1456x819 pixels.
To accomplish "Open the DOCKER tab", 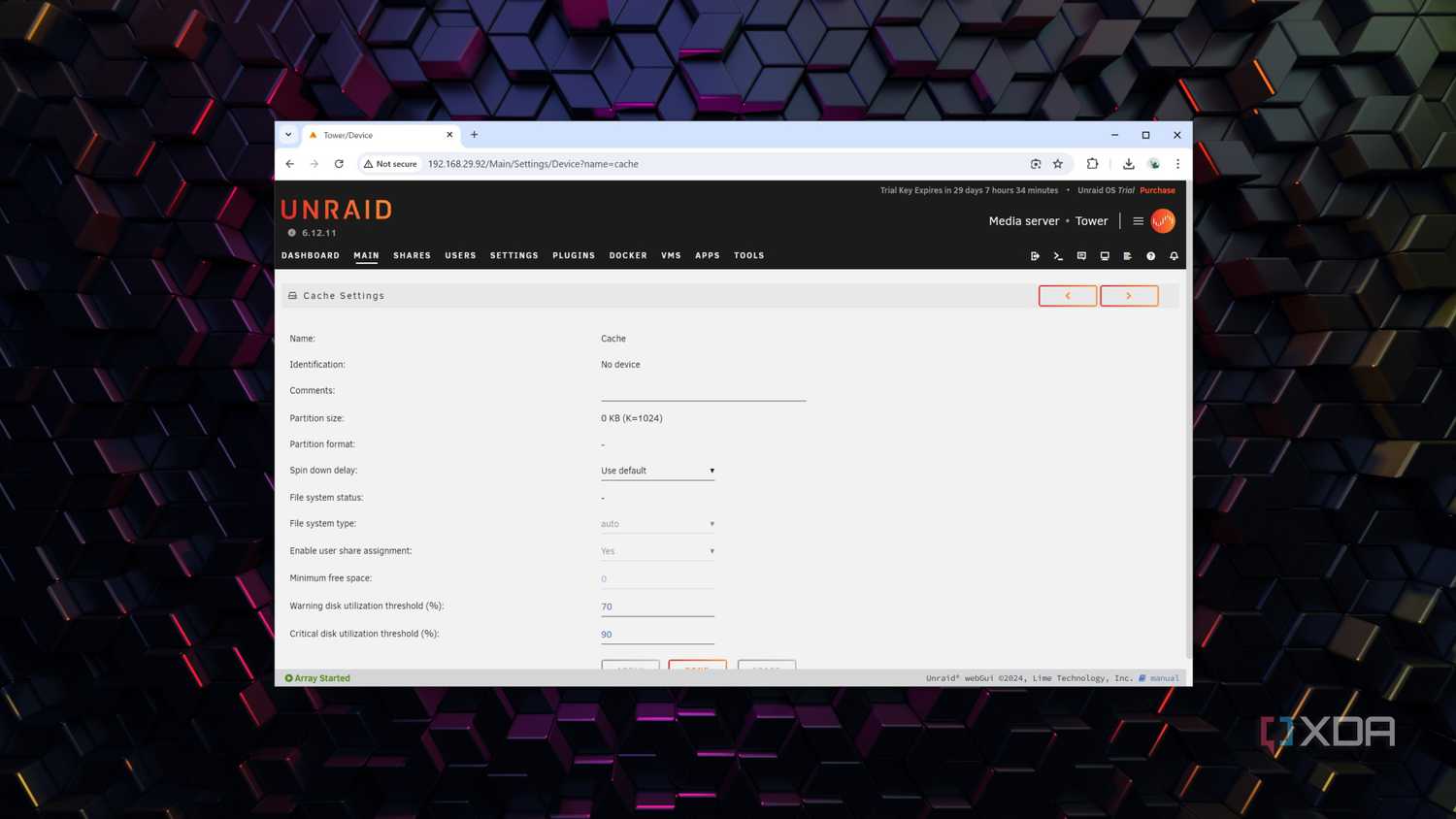I will pyautogui.click(x=628, y=256).
